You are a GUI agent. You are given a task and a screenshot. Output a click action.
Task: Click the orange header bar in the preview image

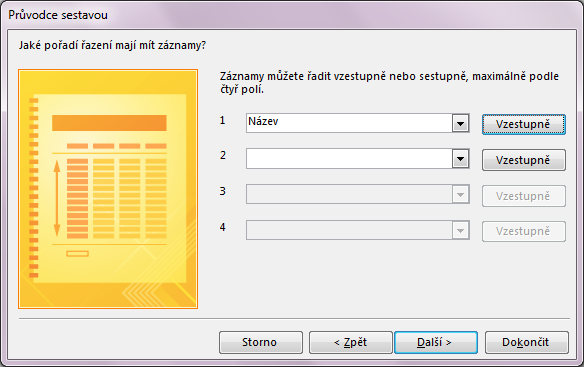109,123
